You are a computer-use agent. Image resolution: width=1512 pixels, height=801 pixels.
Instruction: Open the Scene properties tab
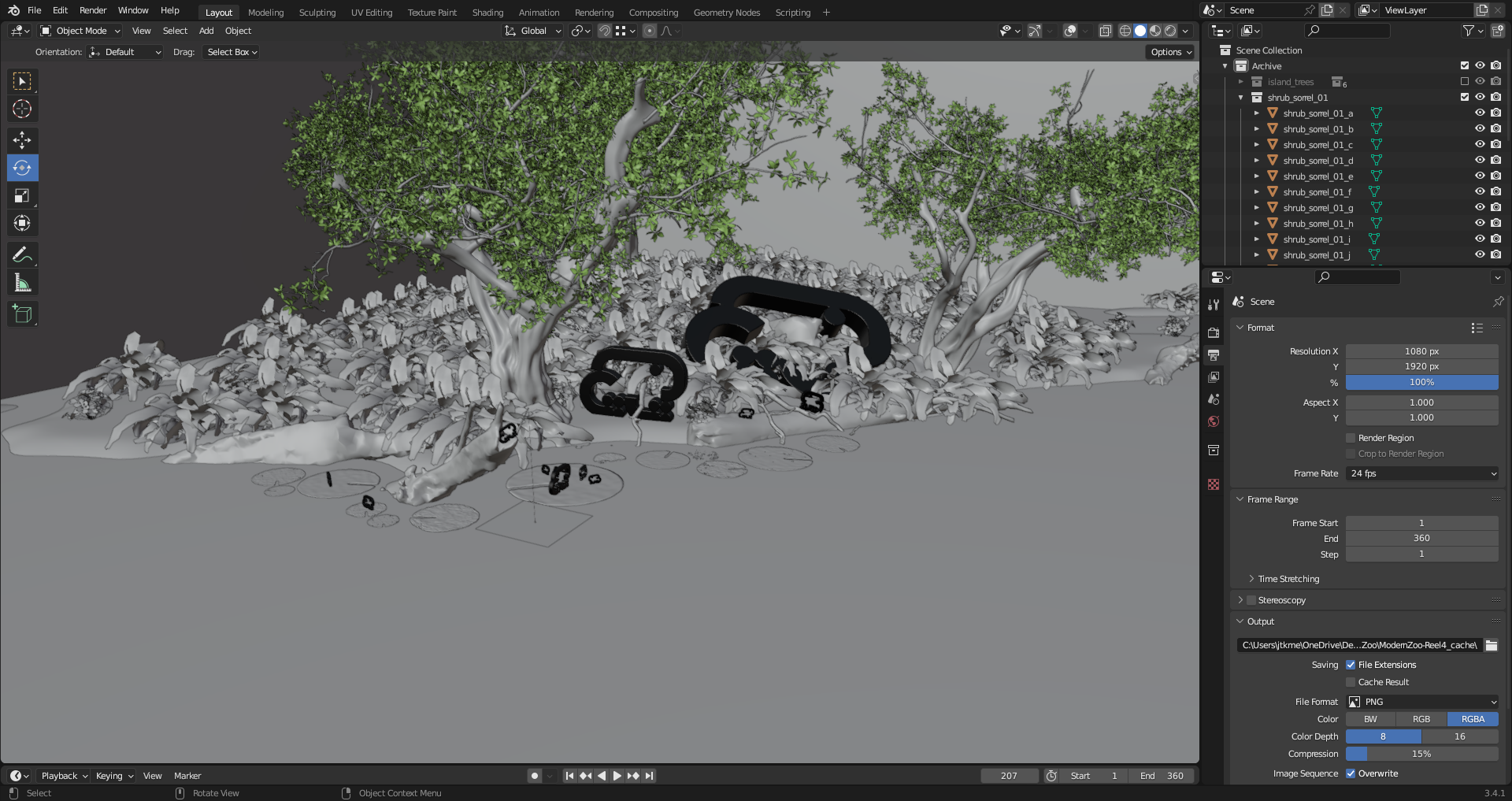1214,399
